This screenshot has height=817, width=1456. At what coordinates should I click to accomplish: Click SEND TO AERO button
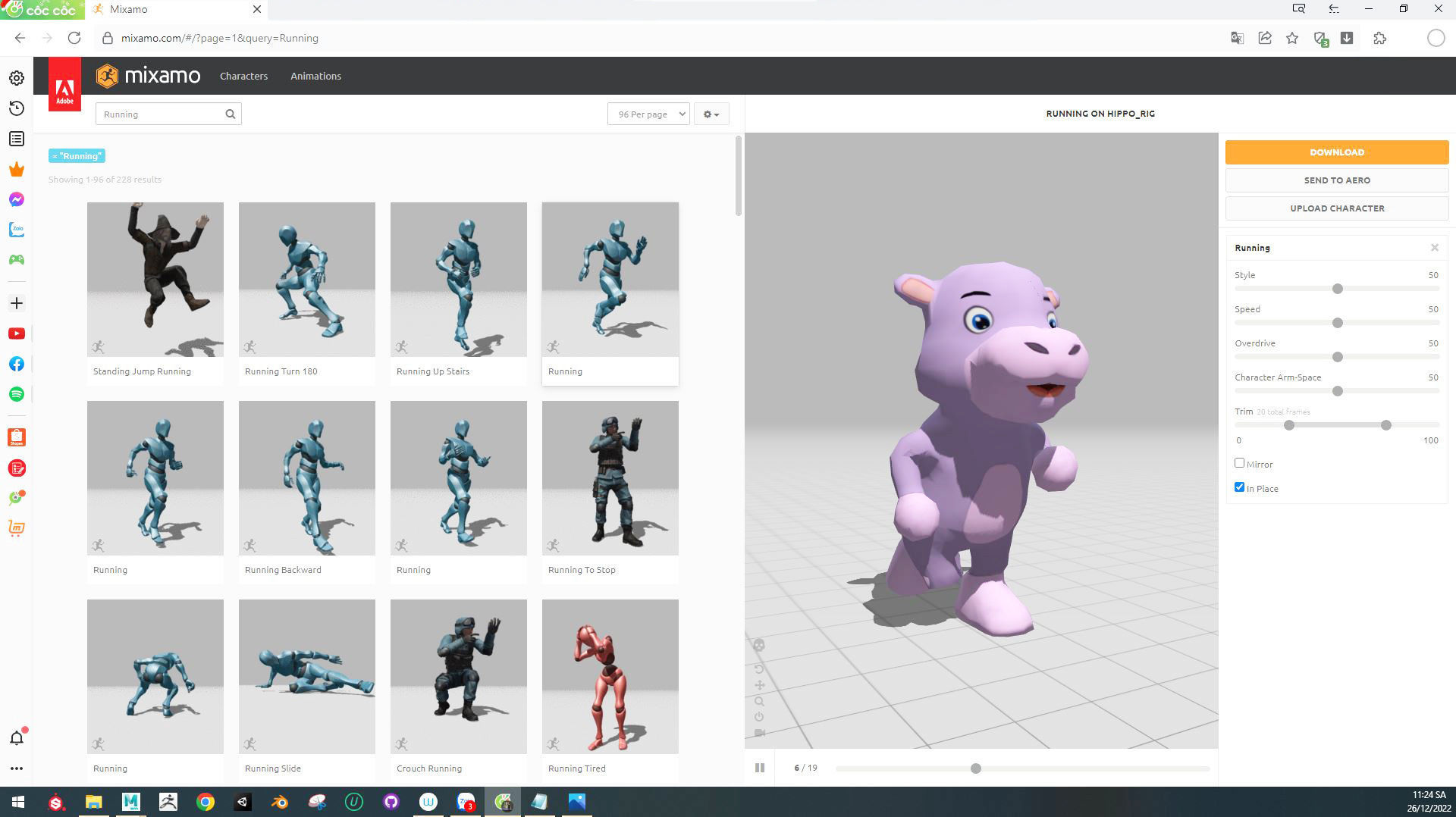point(1337,180)
